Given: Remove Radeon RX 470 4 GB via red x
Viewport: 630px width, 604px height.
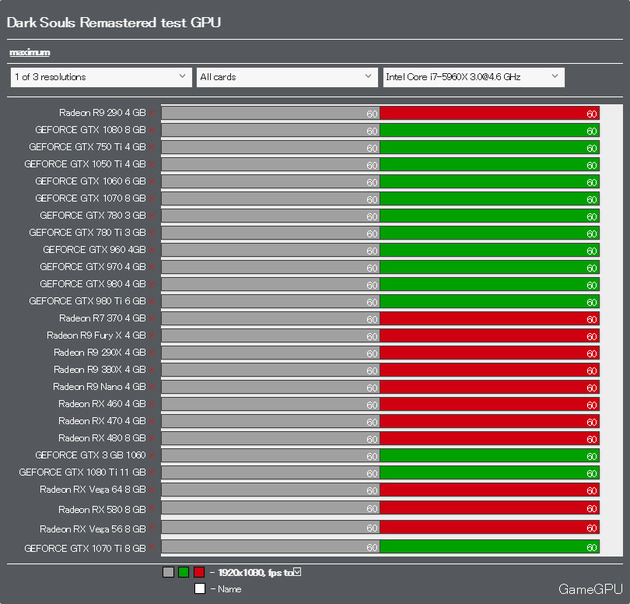Looking at the screenshot, I should pos(152,422).
